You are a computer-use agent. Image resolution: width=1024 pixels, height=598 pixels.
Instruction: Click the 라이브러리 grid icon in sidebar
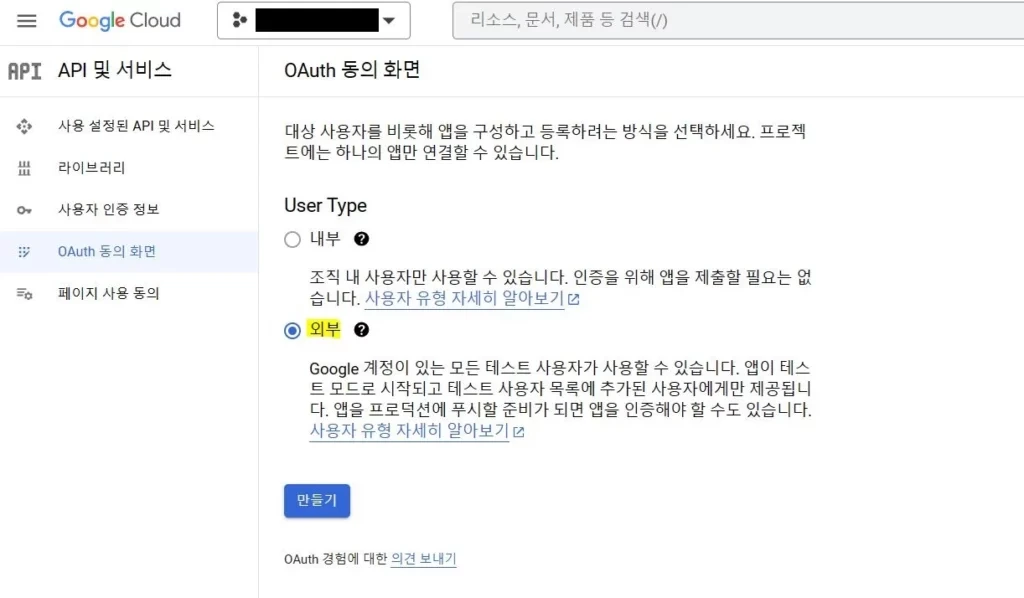coord(24,168)
